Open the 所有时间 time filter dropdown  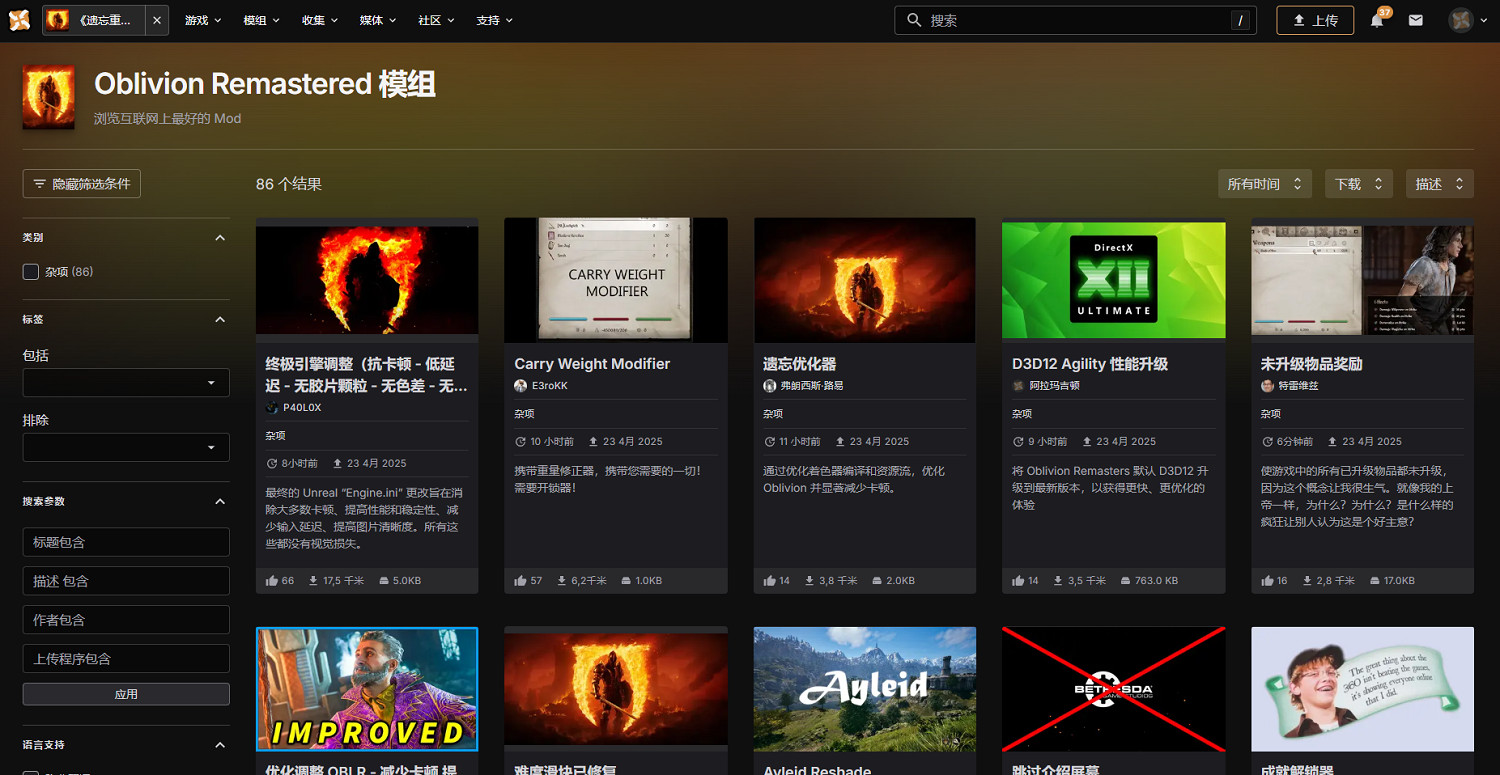pos(1264,183)
